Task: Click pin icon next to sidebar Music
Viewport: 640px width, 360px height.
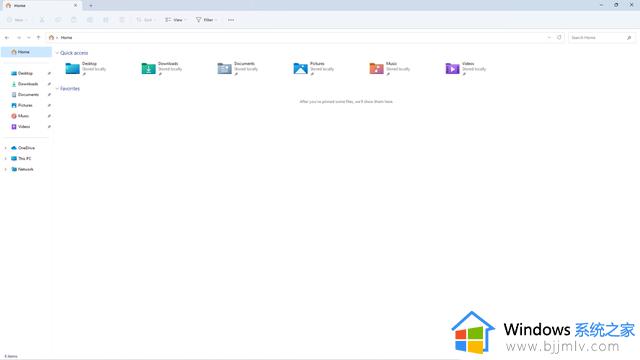Action: 49,116
